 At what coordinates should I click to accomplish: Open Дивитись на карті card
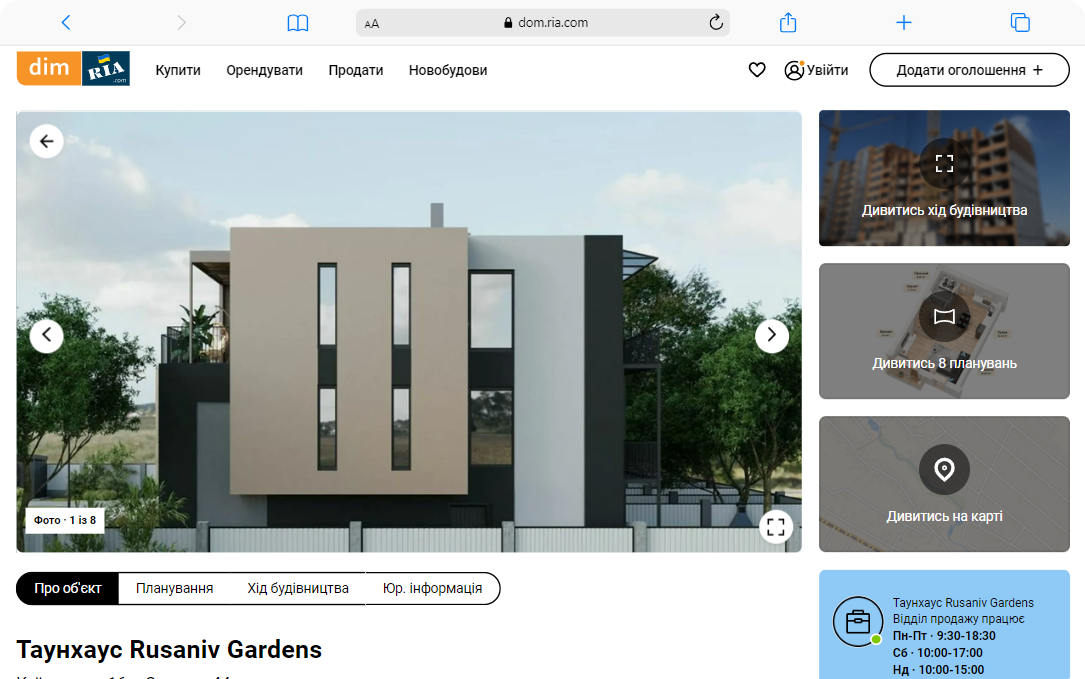(x=945, y=484)
